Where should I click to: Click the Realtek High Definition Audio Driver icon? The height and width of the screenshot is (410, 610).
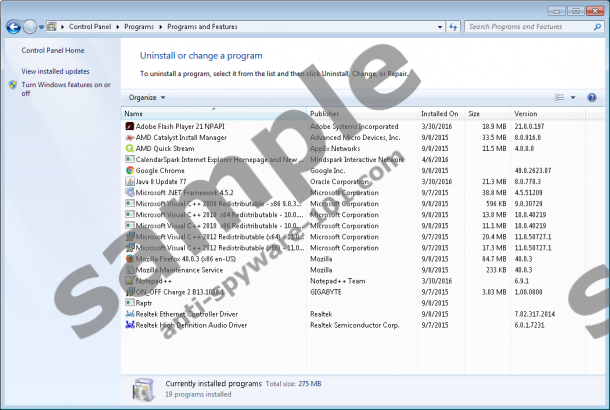(129, 324)
